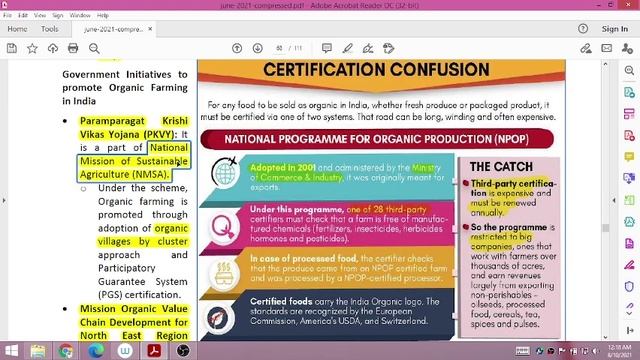640x360 pixels.
Task: Click highlighted text 'Agriculture (NMSA).'
Action: point(124,174)
